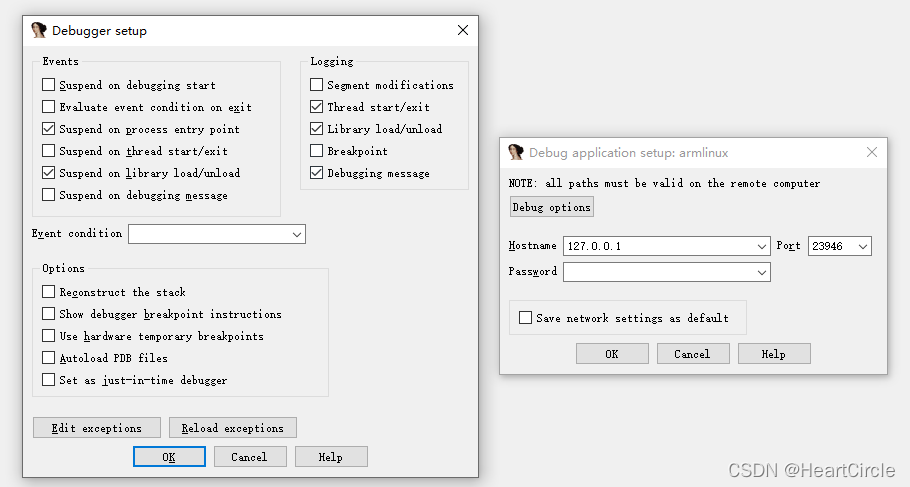Click the Edit exceptions button
Viewport: 910px width, 487px height.
[x=97, y=428]
